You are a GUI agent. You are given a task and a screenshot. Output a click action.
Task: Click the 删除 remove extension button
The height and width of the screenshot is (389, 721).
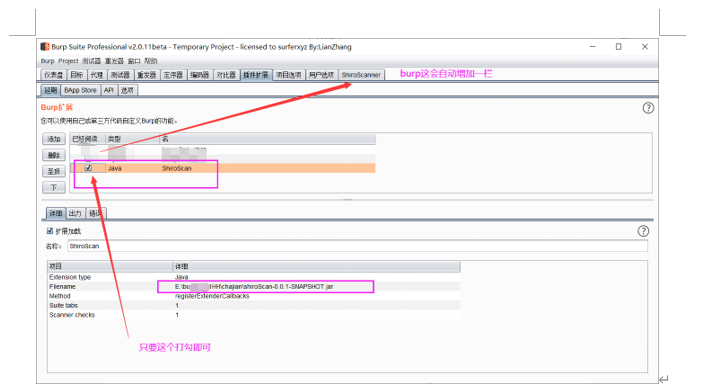click(x=54, y=155)
